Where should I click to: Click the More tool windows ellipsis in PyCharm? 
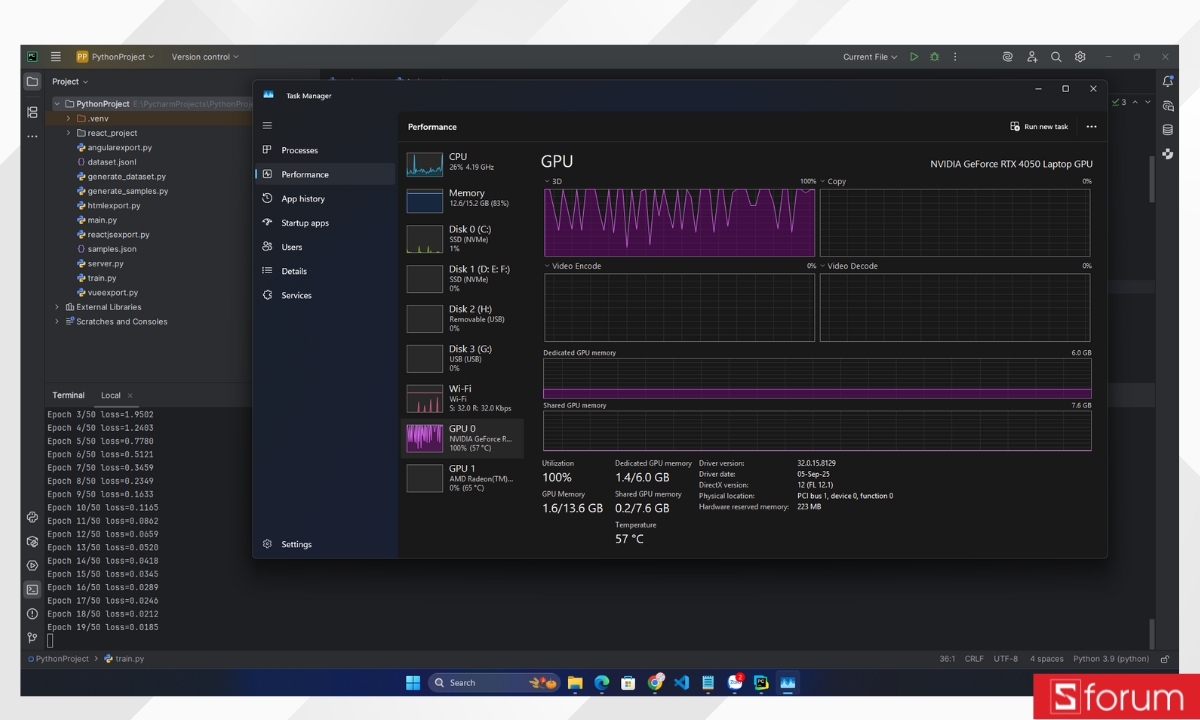[32, 136]
